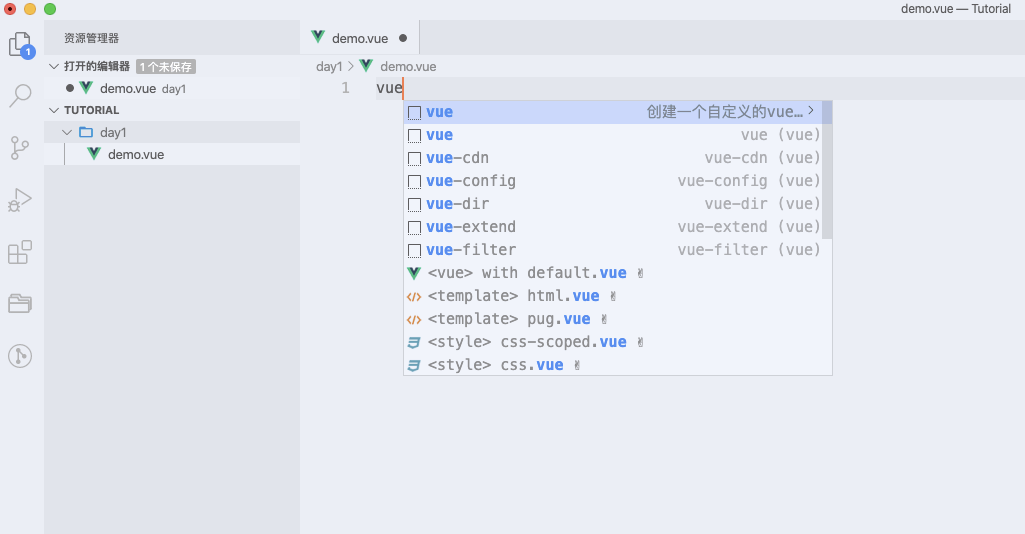Image resolution: width=1025 pixels, height=534 pixels.
Task: Open the Extensions view
Action: [20, 252]
